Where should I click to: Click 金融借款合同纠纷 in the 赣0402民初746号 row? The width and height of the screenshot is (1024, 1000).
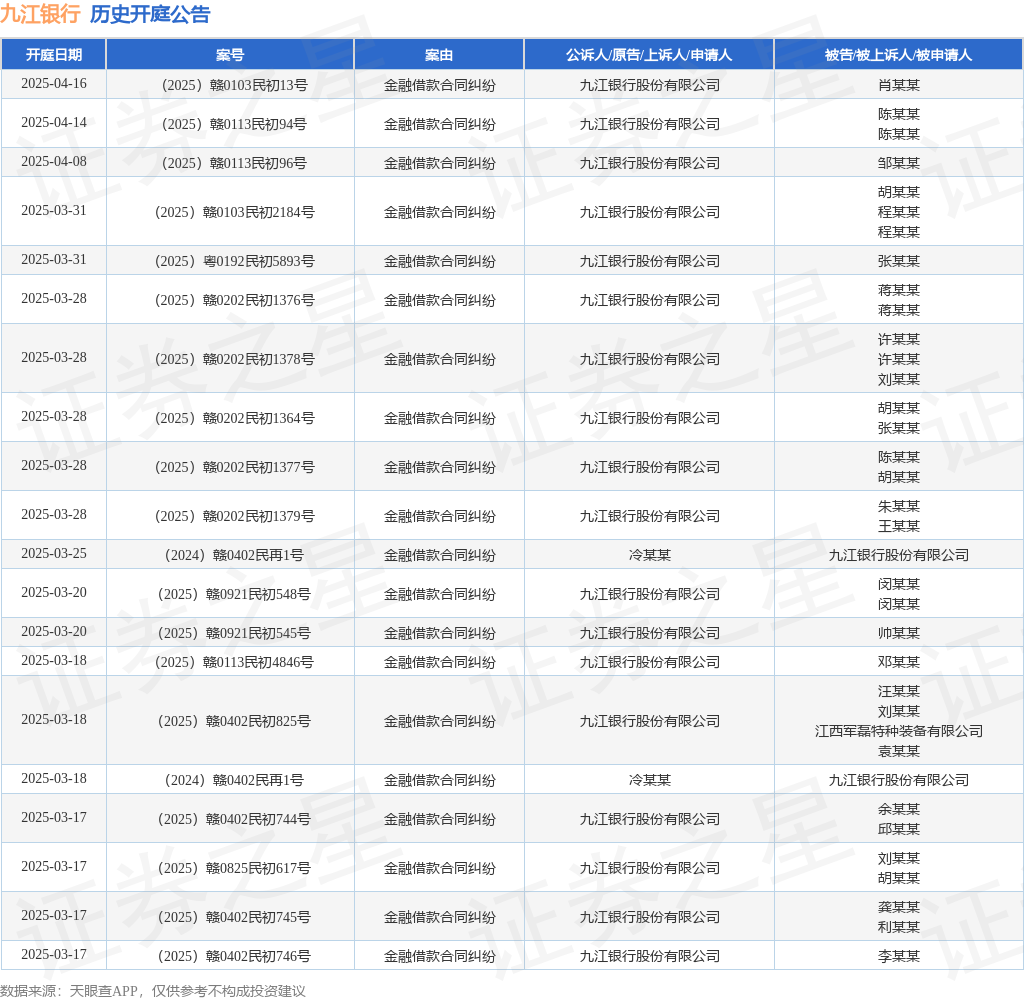coord(439,956)
